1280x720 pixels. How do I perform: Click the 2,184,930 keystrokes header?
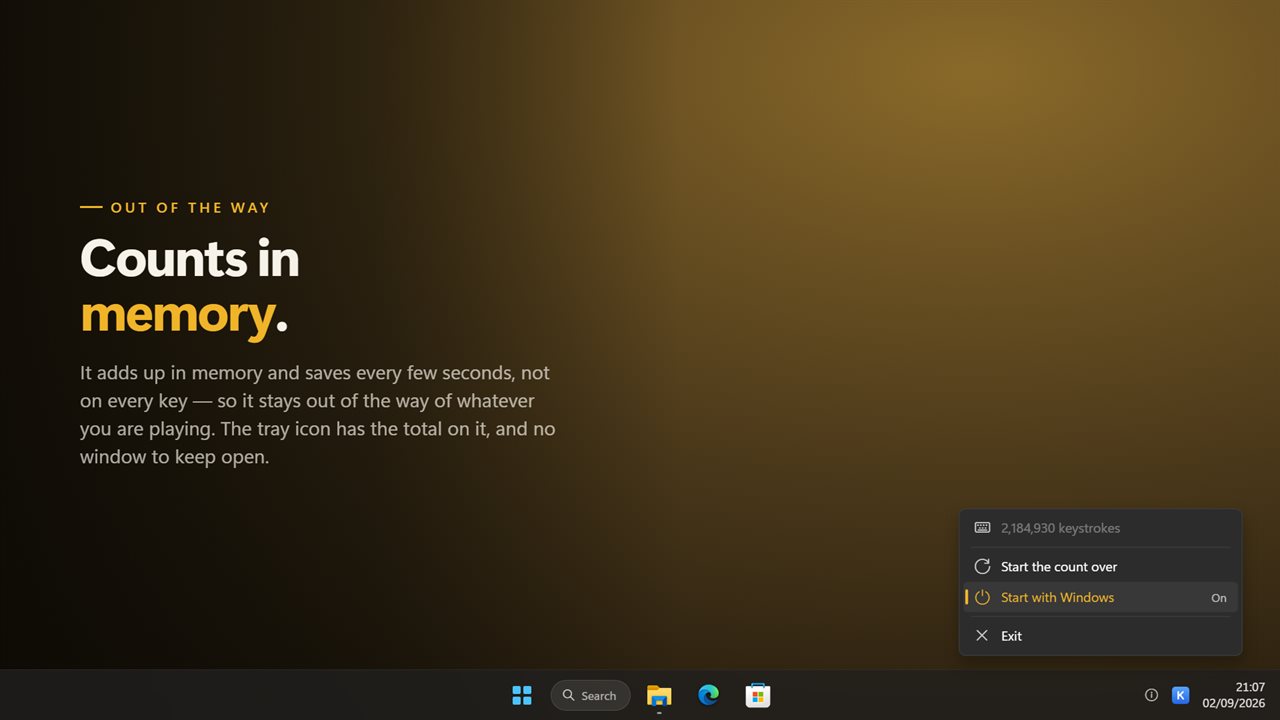tap(1100, 528)
